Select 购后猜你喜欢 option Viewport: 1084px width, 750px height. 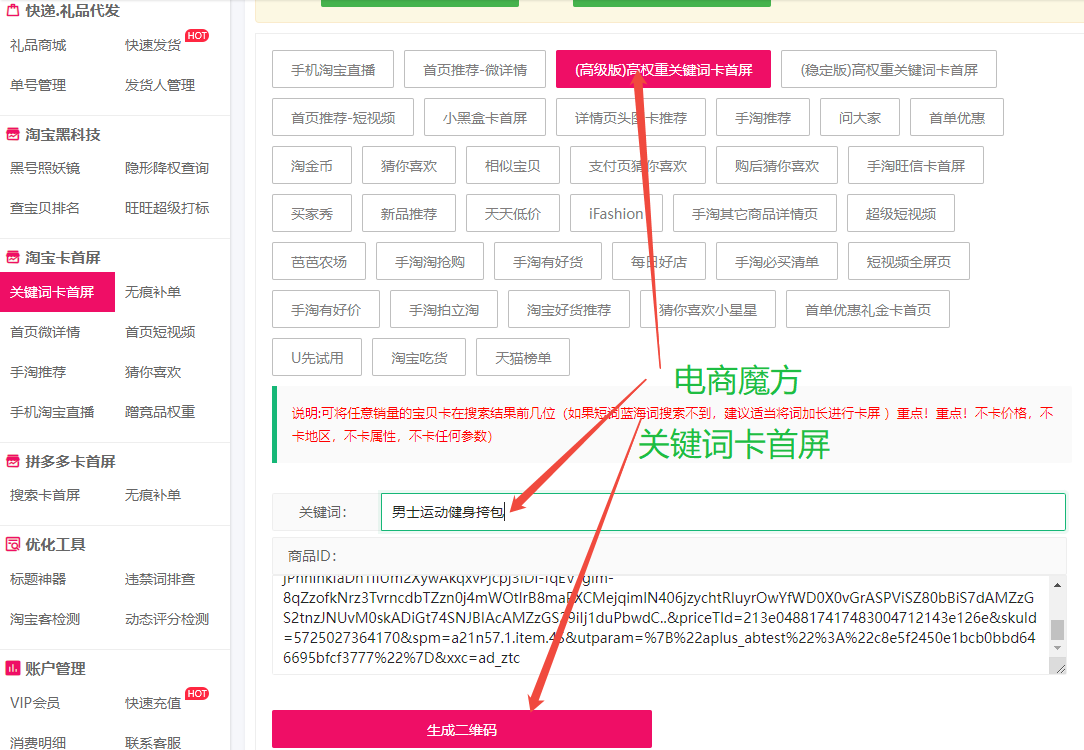pos(776,165)
